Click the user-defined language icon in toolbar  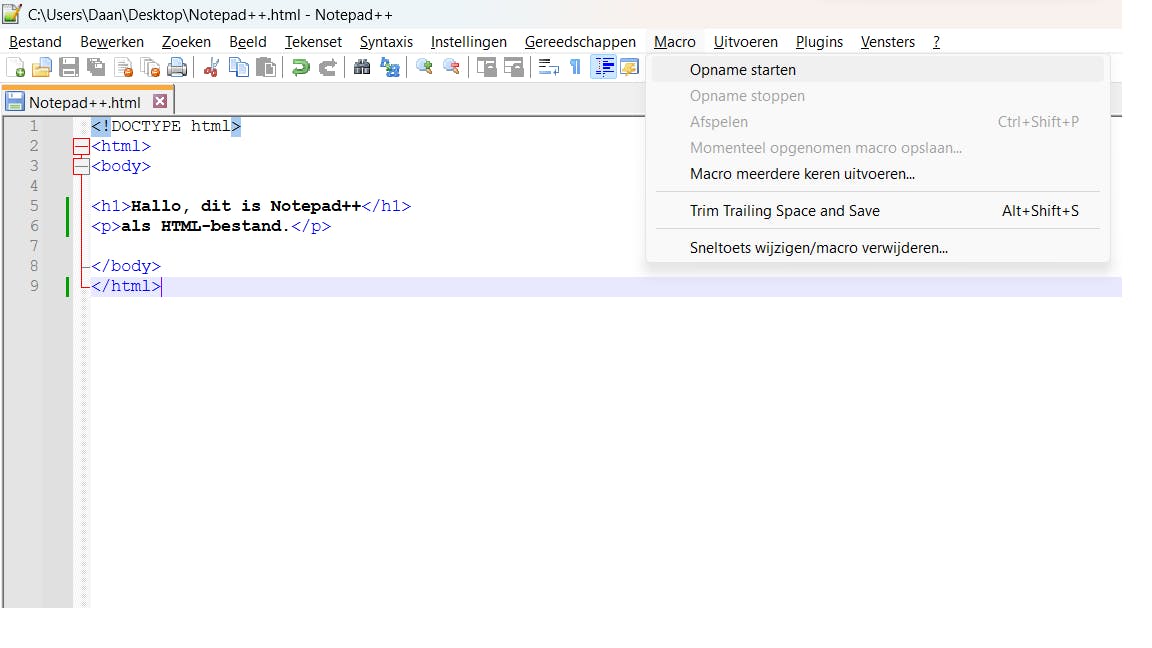pyautogui.click(x=630, y=68)
